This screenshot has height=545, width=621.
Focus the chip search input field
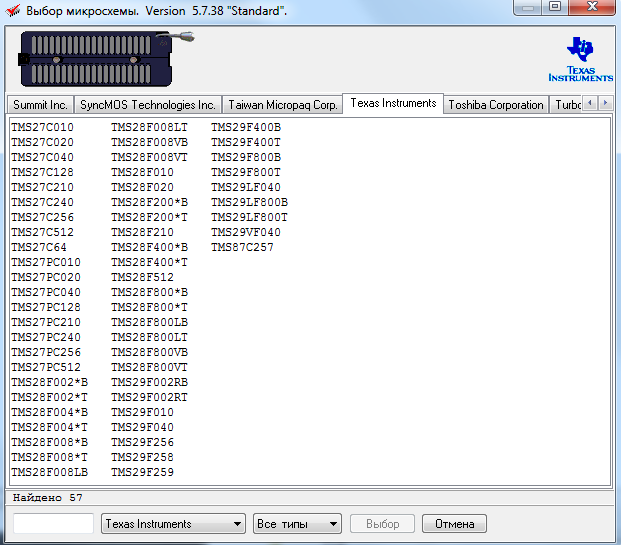53,524
